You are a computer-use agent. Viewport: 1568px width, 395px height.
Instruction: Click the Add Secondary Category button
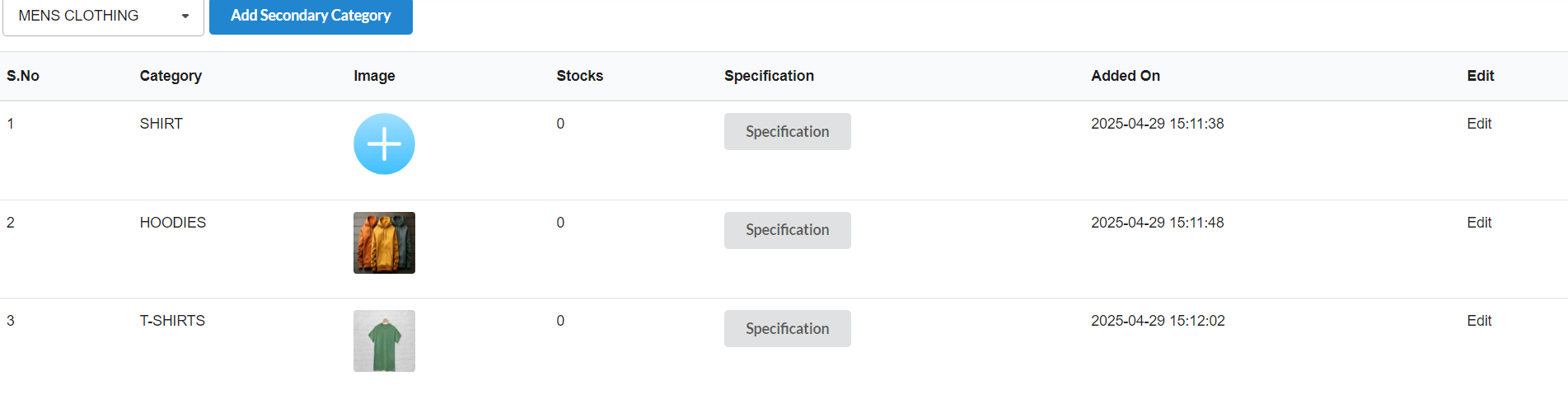click(311, 16)
